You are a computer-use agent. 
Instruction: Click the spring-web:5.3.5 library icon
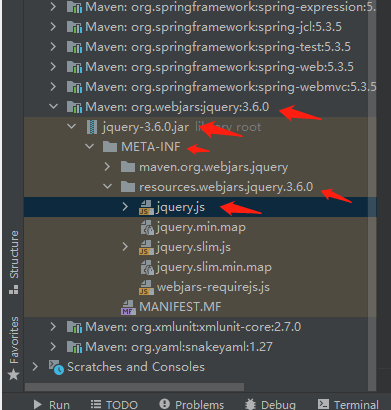(x=74, y=67)
